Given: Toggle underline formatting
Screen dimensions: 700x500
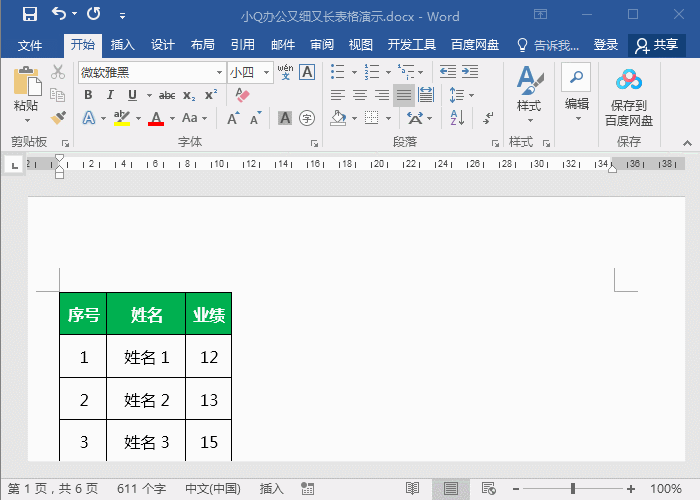Looking at the screenshot, I should [x=132, y=95].
